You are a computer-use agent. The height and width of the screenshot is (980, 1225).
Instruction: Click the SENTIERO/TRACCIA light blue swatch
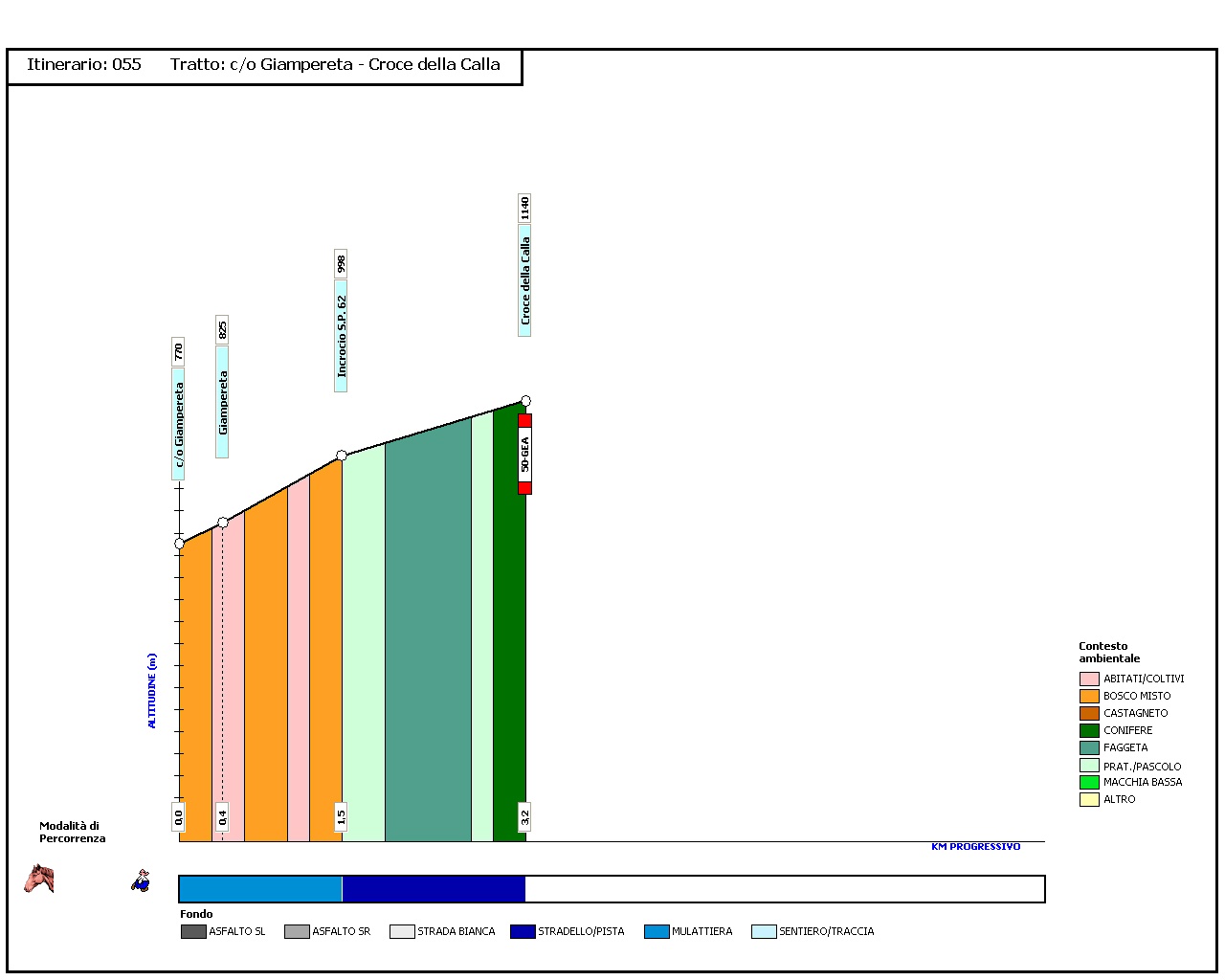pos(764,931)
